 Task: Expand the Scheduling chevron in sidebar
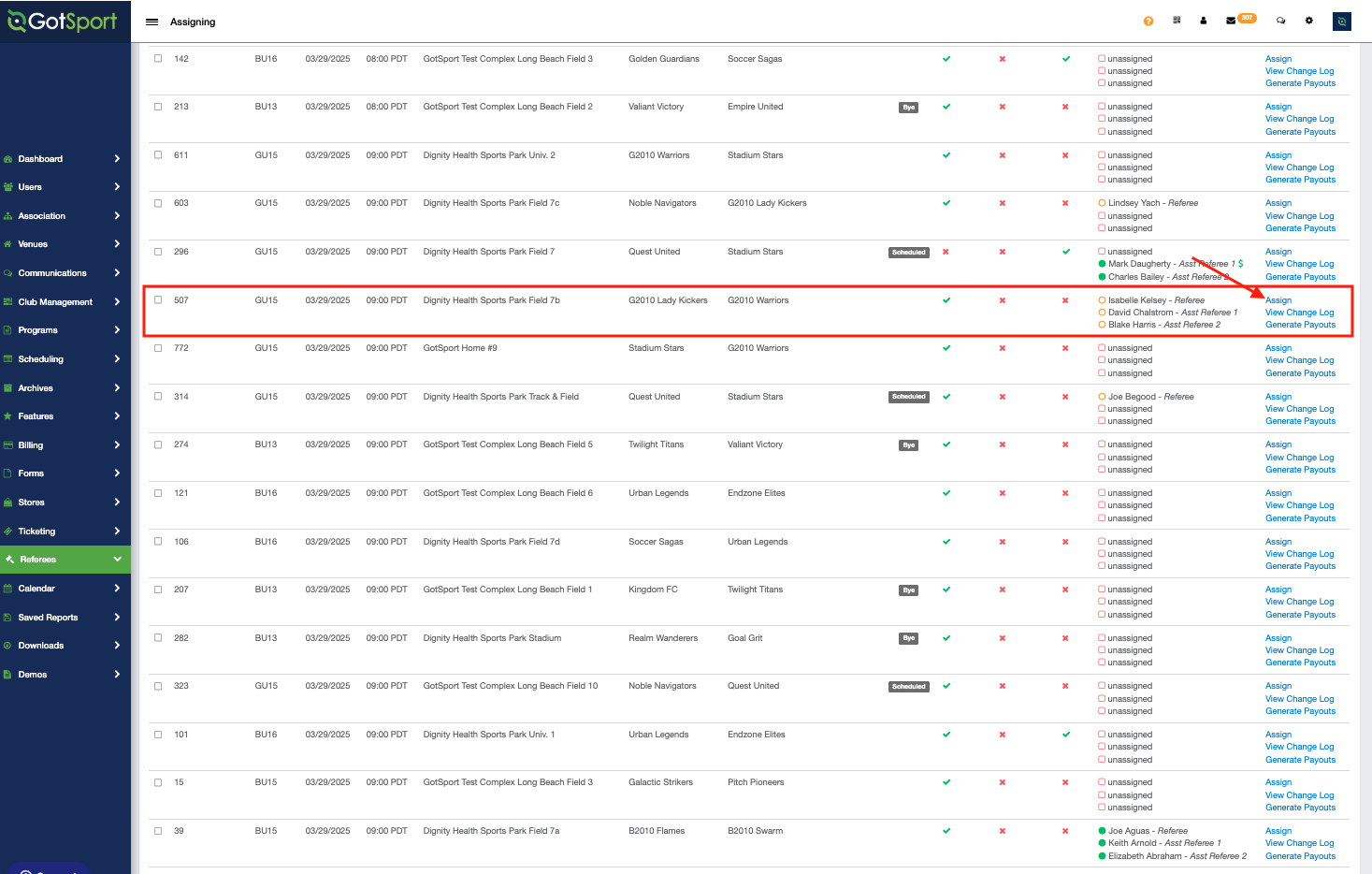(117, 359)
